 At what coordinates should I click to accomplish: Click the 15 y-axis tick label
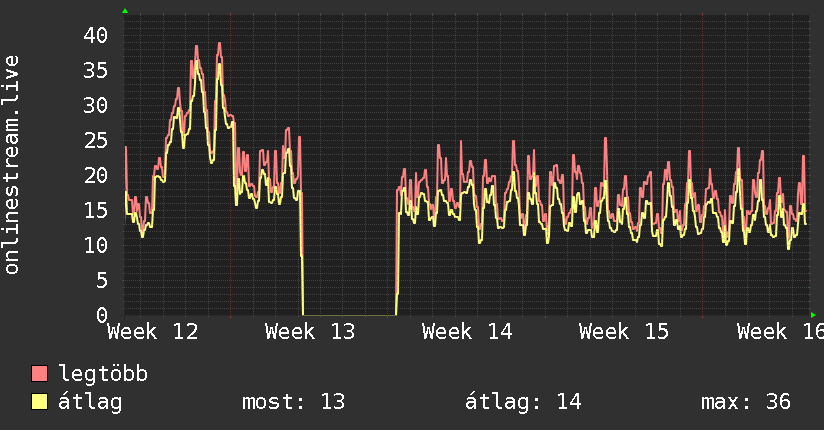[96, 210]
